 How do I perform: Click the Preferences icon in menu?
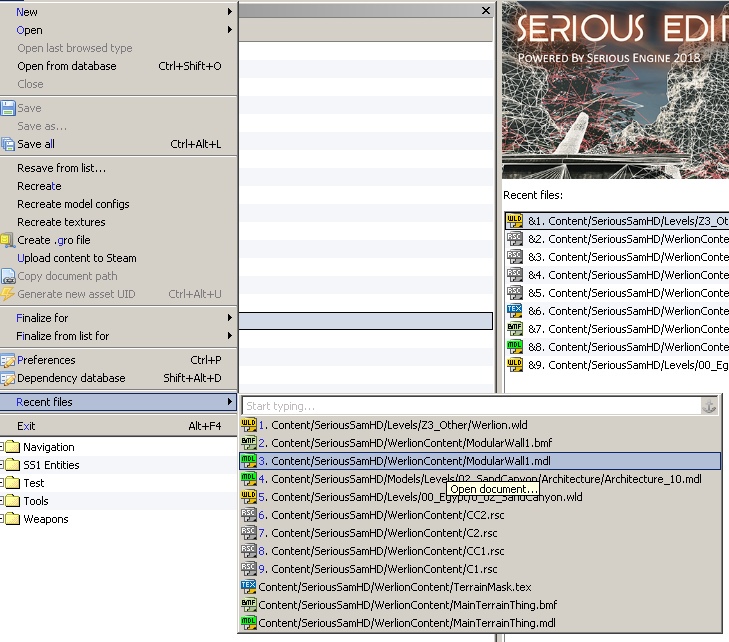click(x=8, y=360)
